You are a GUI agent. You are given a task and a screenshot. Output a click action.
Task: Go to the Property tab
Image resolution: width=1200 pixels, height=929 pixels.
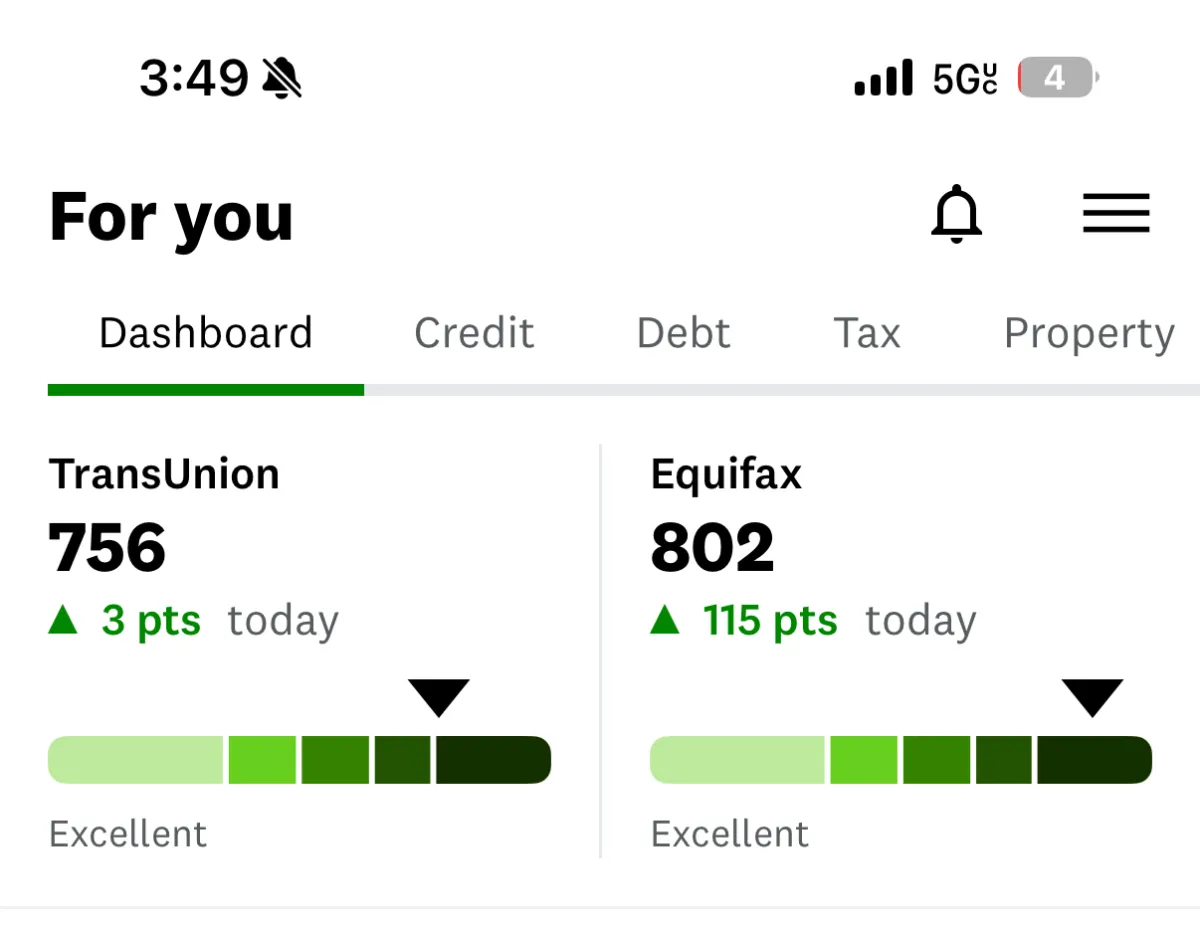click(x=1088, y=333)
